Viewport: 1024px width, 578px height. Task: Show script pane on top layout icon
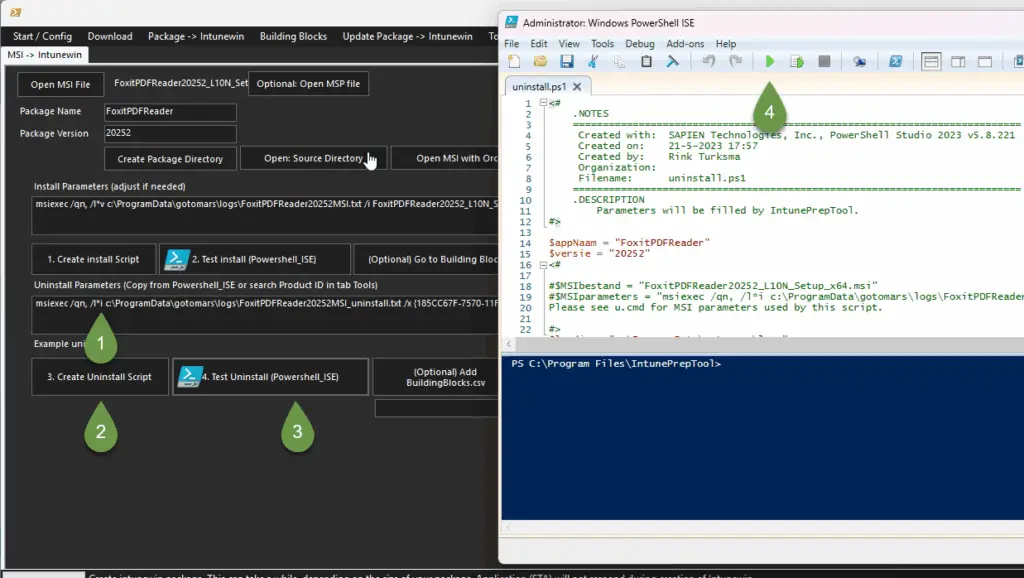point(931,62)
